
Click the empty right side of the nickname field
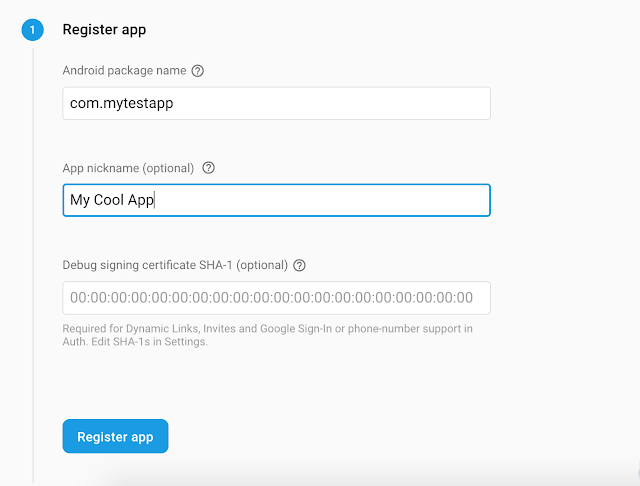click(x=400, y=200)
